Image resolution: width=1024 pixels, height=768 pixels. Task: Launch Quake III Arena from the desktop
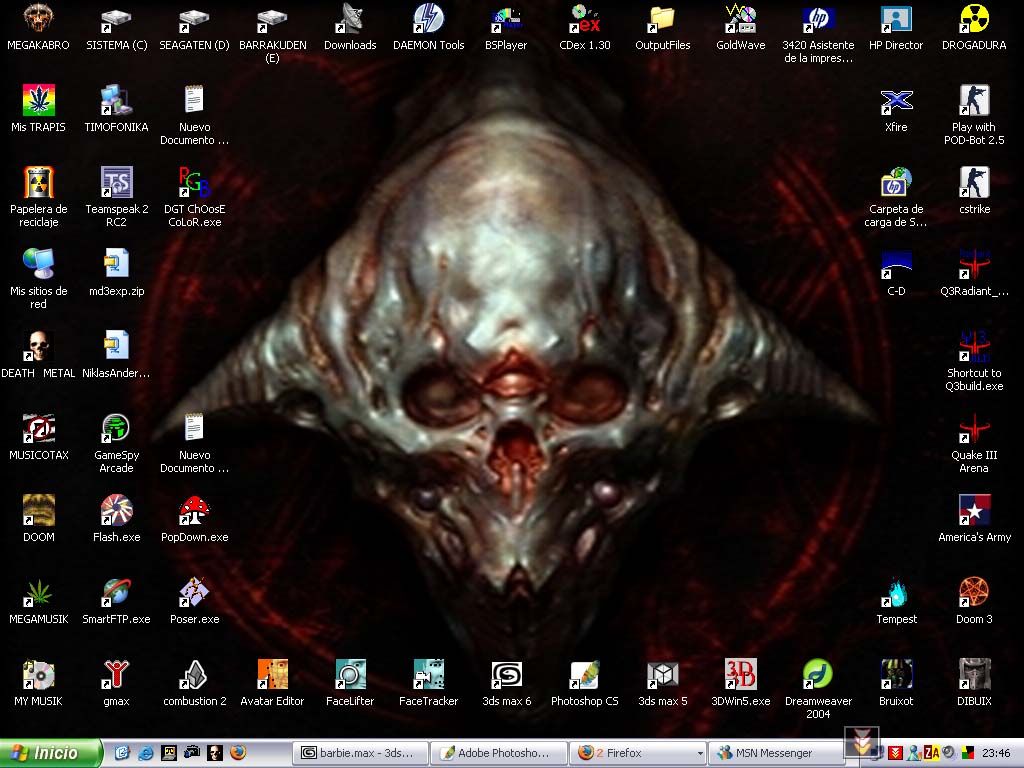coord(974,428)
